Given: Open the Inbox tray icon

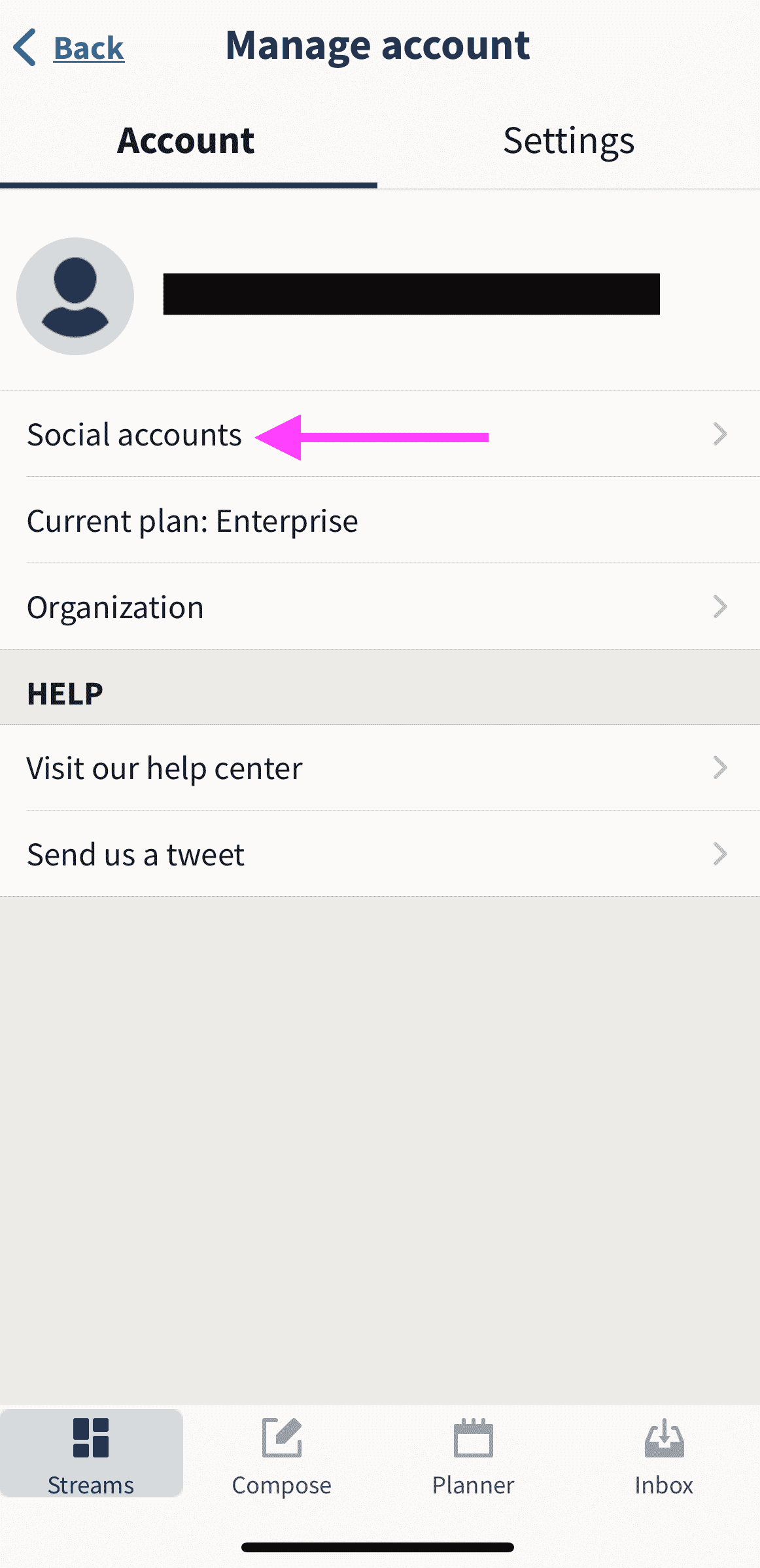Looking at the screenshot, I should [664, 1438].
